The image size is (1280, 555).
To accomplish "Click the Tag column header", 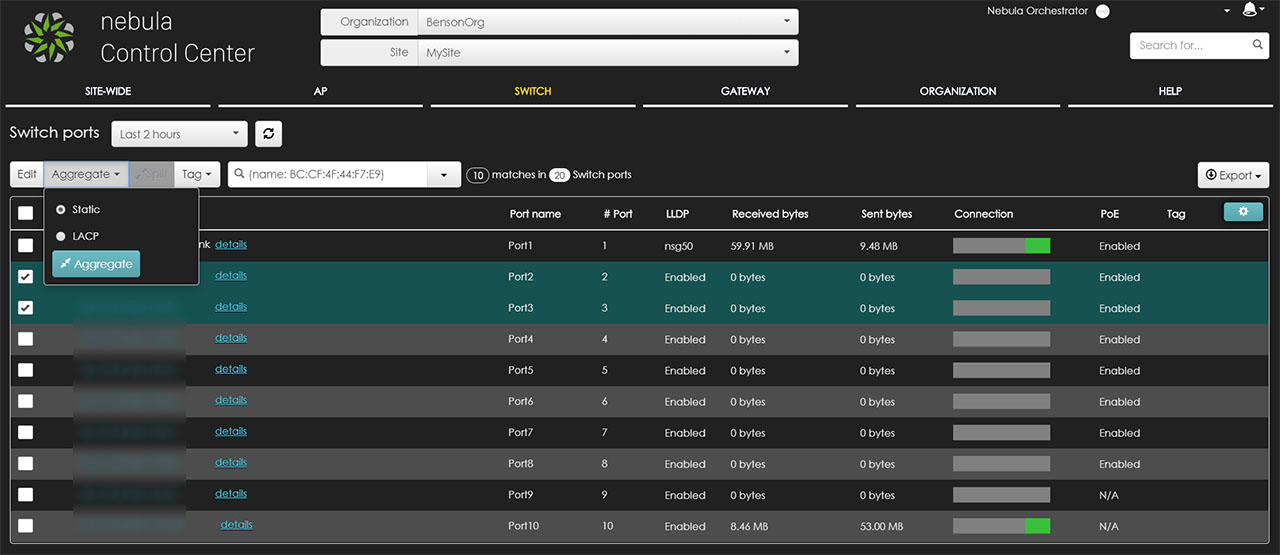I will click(x=1176, y=214).
